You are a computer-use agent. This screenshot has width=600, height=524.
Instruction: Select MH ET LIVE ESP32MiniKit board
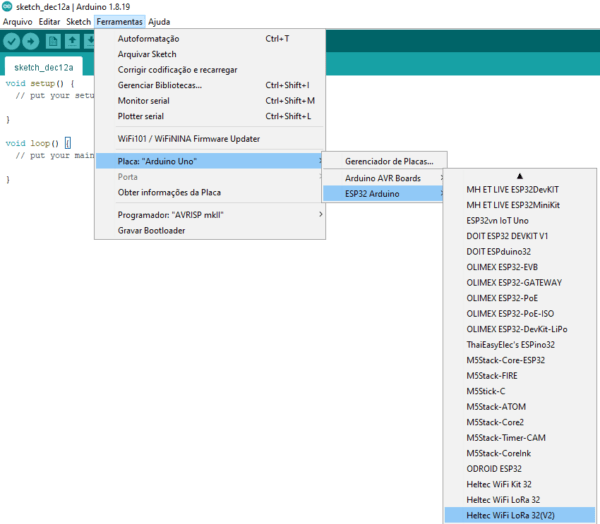[x=520, y=205]
